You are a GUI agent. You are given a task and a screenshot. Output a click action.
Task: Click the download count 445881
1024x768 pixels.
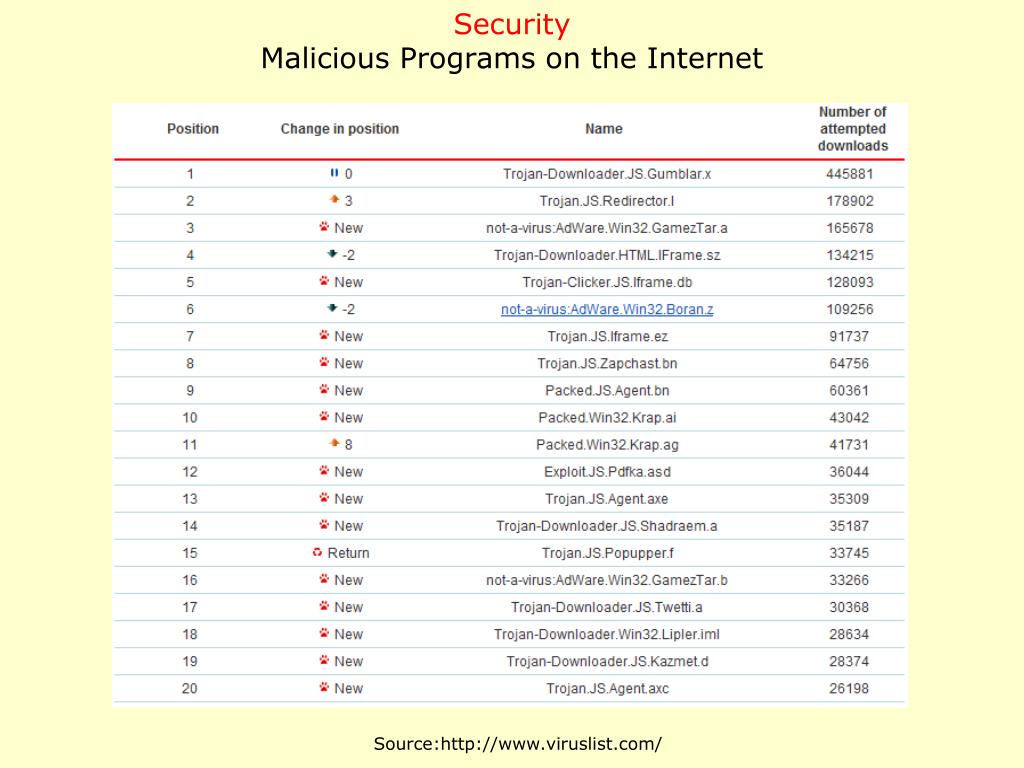click(849, 174)
